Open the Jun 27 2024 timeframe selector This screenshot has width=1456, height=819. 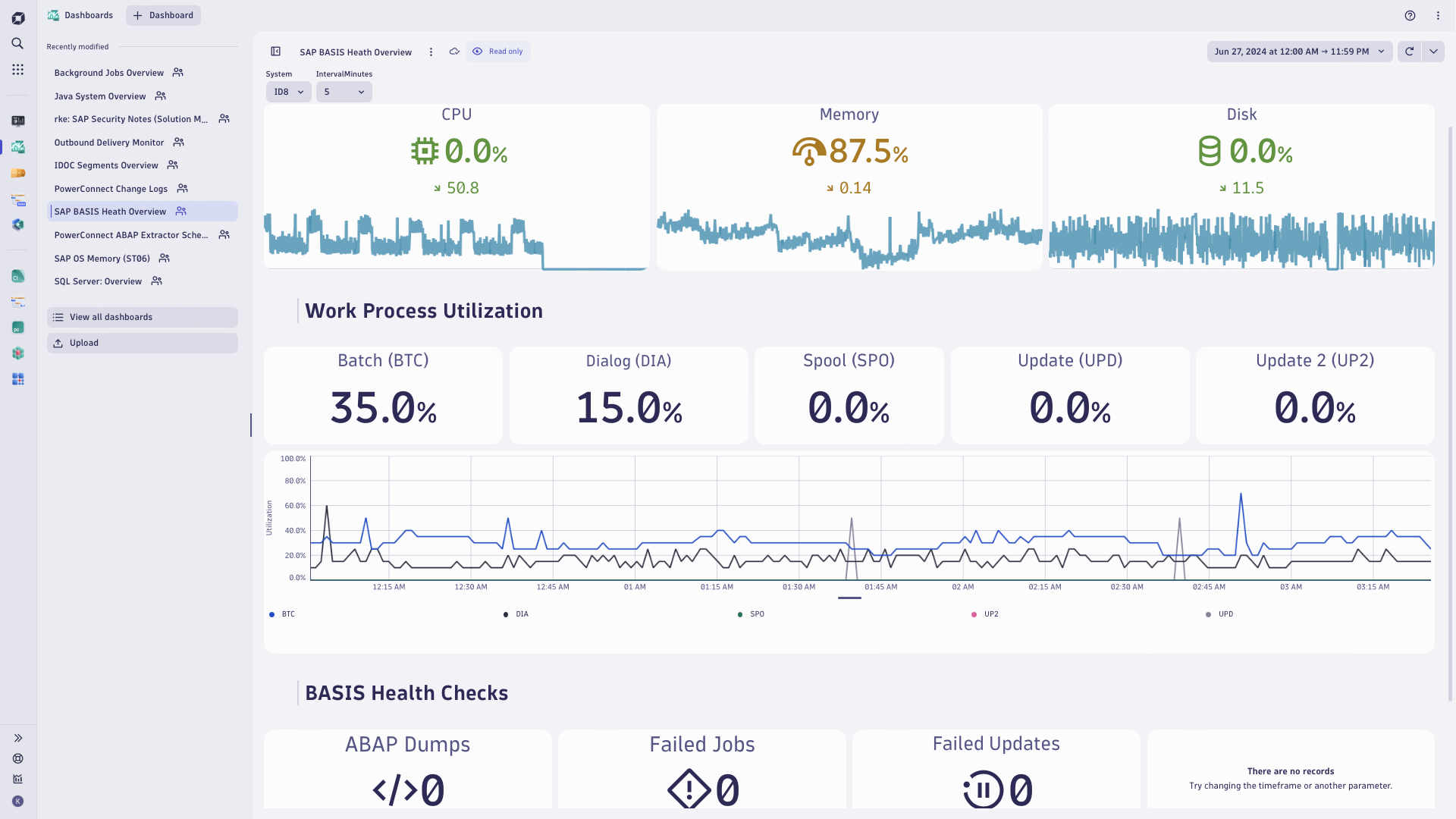(1299, 51)
